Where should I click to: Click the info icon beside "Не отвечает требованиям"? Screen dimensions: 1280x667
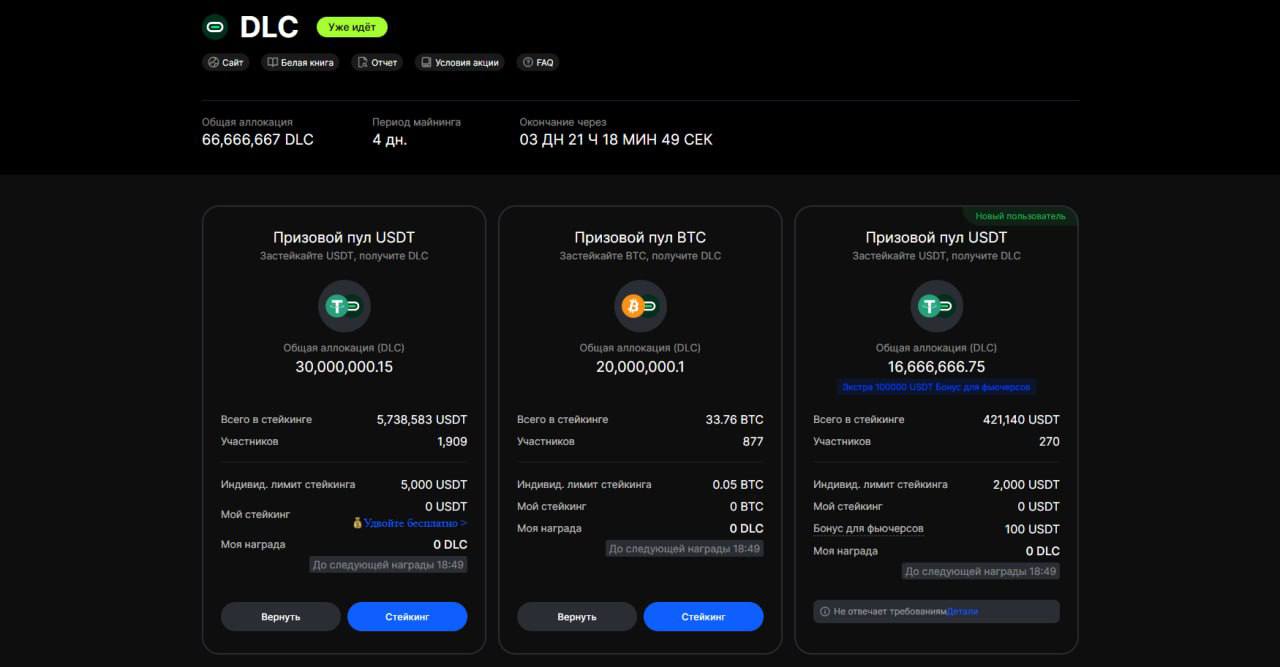pos(825,611)
